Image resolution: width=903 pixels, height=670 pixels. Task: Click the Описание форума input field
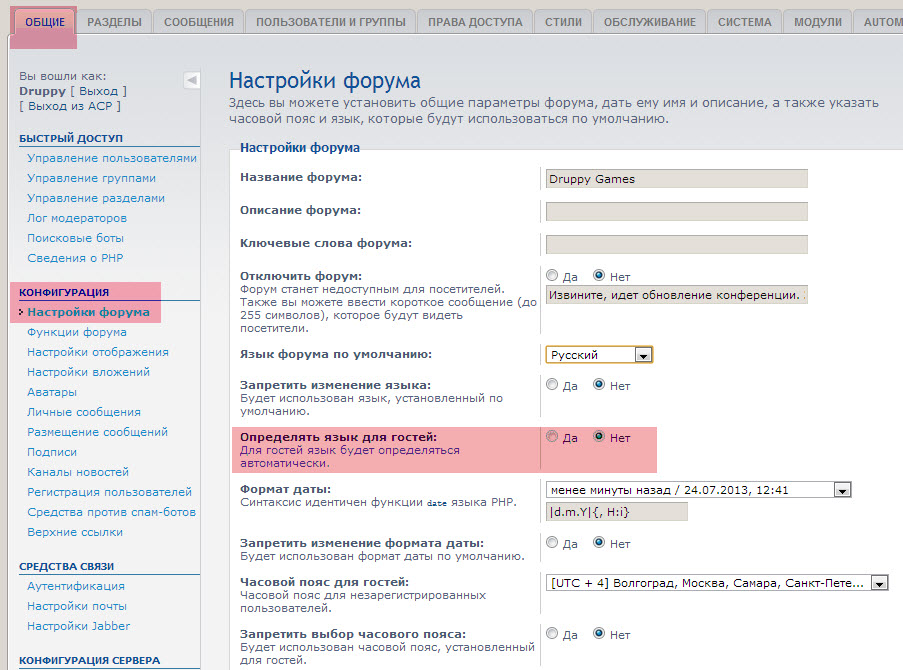[x=676, y=211]
